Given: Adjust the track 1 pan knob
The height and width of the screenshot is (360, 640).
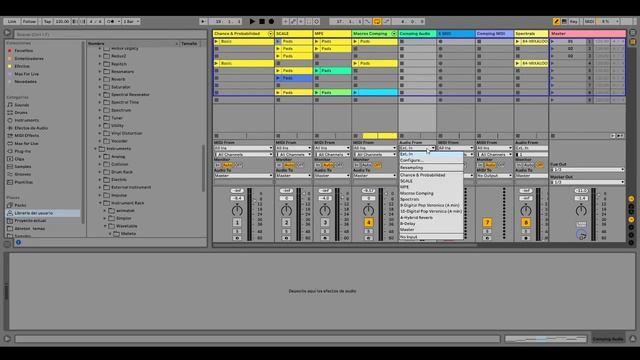Looking at the screenshot, I should [x=237, y=210].
